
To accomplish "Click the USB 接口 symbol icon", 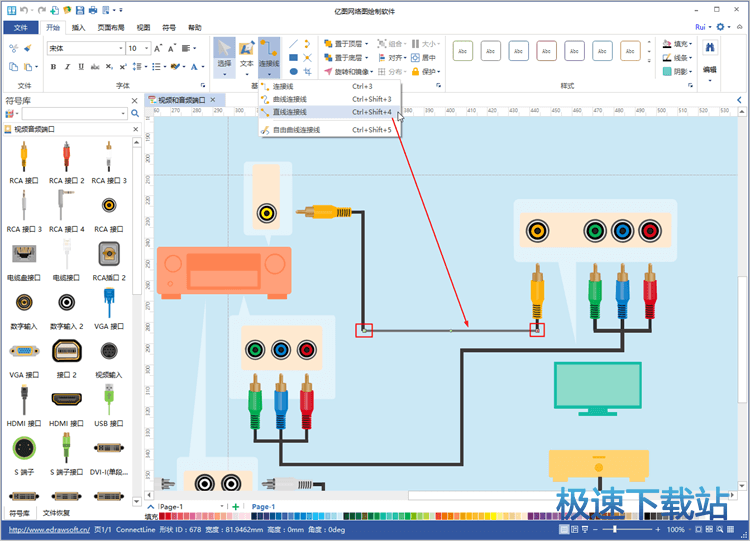I will 108,401.
